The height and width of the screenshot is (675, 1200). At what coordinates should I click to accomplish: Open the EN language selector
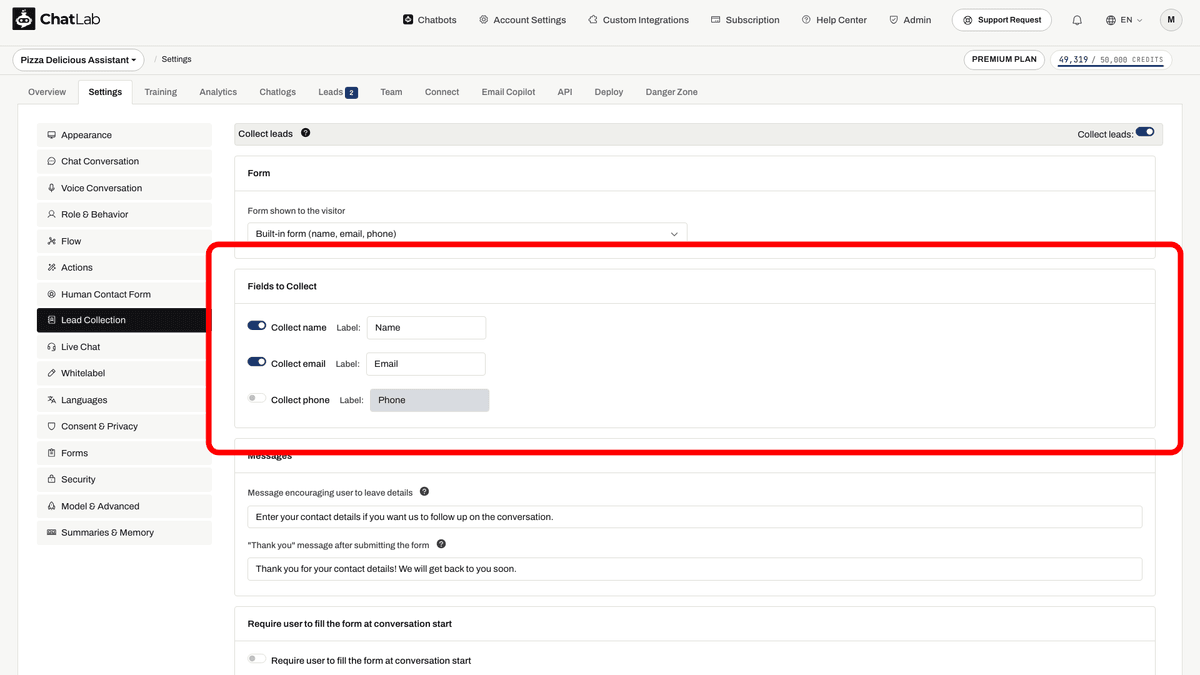pyautogui.click(x=1124, y=20)
